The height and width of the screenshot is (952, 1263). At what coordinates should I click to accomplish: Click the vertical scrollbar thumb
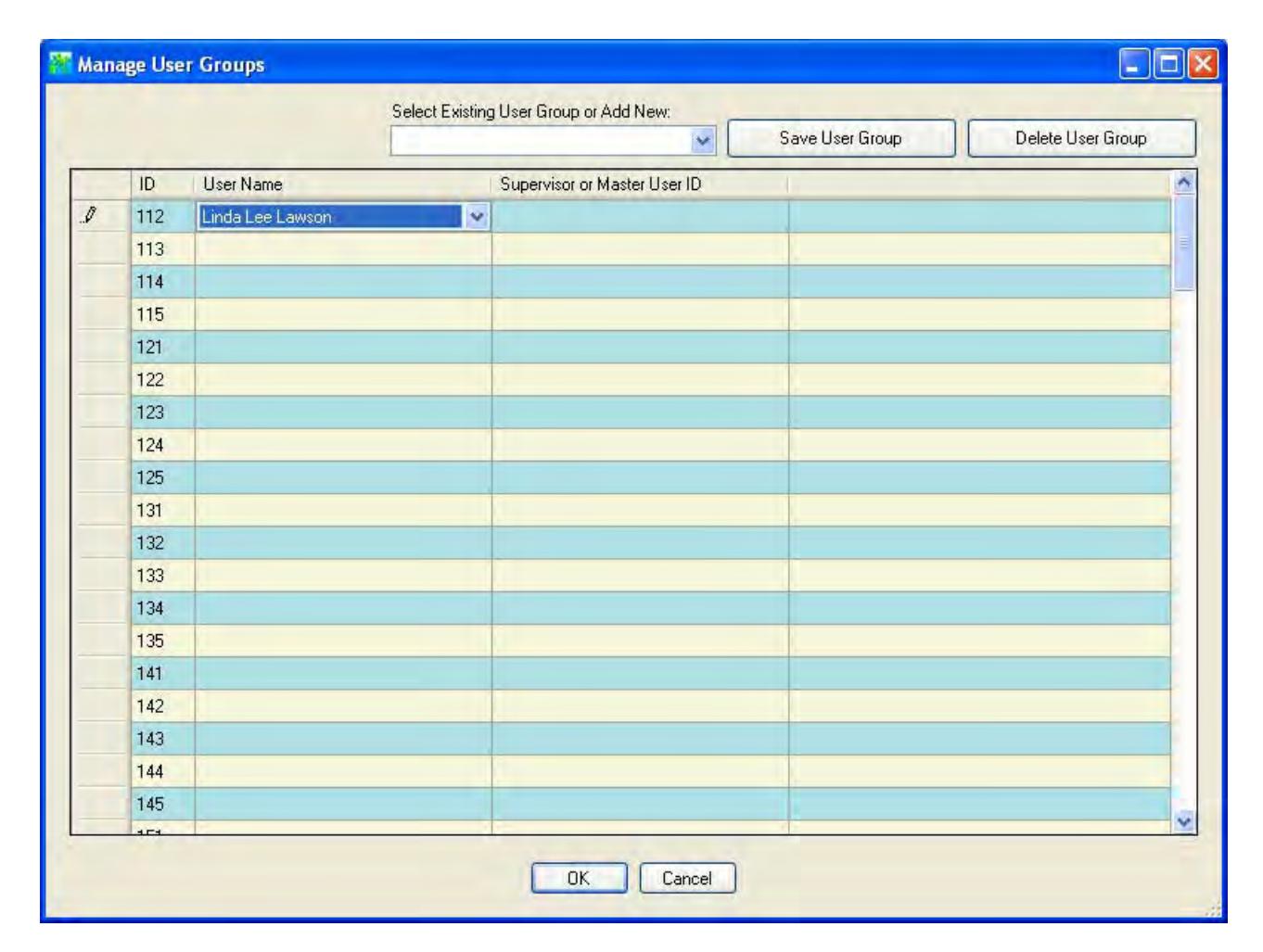[x=1184, y=243]
